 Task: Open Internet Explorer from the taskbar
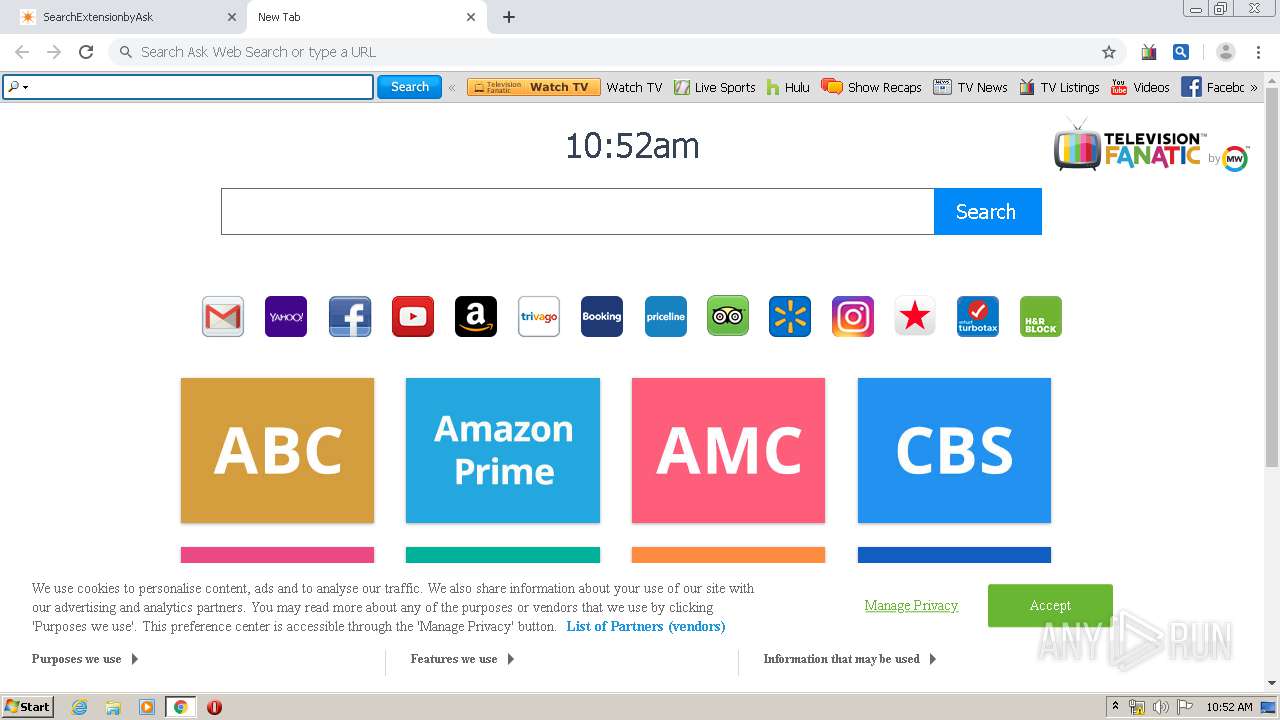click(80, 707)
